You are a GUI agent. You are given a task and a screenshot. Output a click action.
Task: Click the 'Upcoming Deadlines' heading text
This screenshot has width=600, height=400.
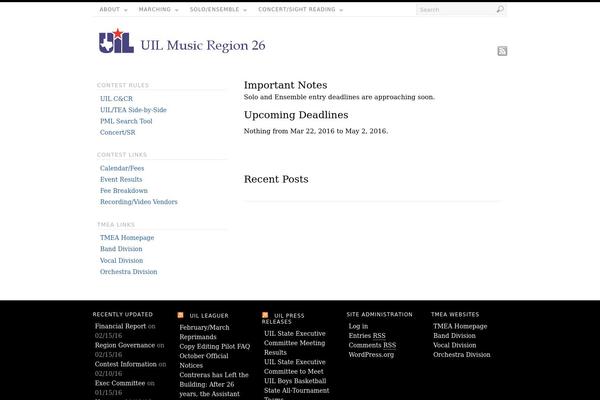pos(296,115)
